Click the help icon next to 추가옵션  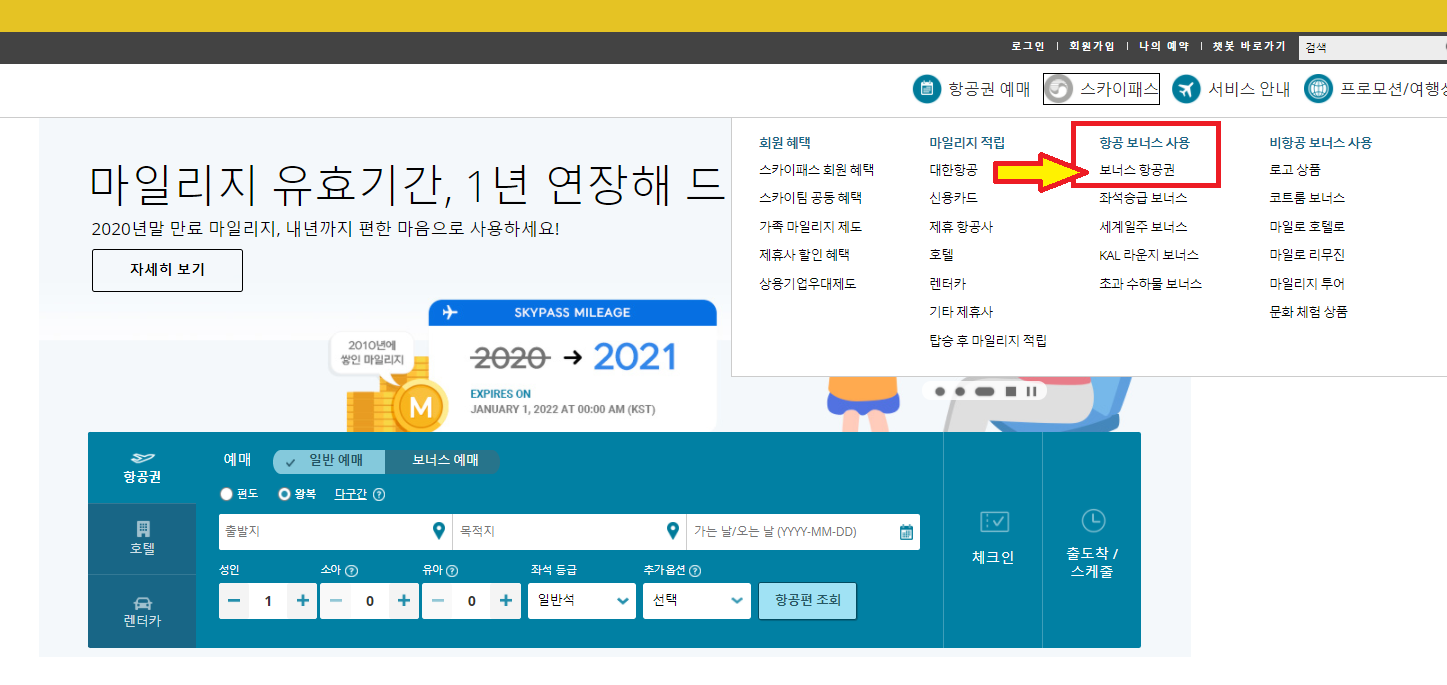click(x=695, y=571)
